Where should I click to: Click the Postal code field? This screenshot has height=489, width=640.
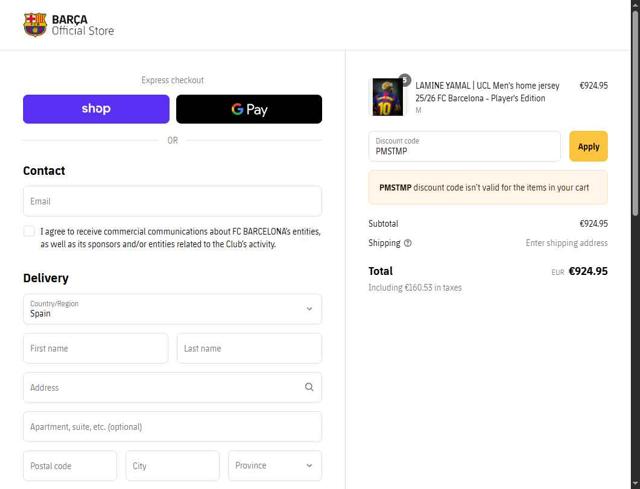tap(70, 466)
